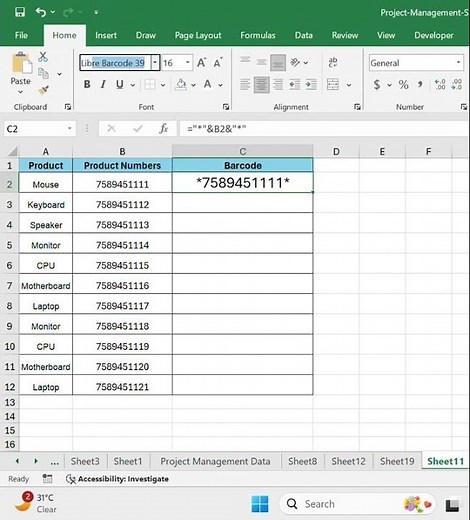This screenshot has height=520, width=470.
Task: Click the Paste clipboard icon
Action: 21,63
